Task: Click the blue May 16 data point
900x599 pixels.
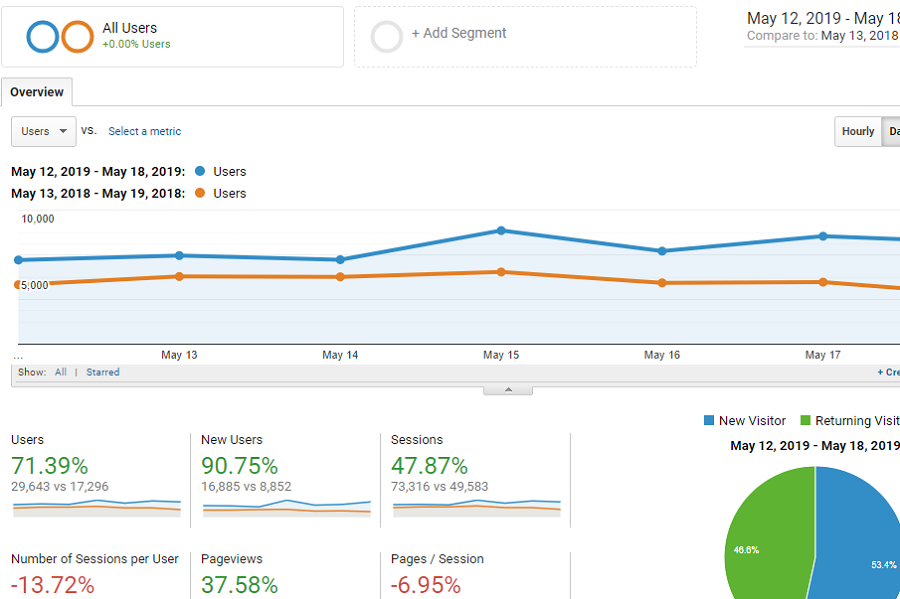Action: tap(662, 251)
